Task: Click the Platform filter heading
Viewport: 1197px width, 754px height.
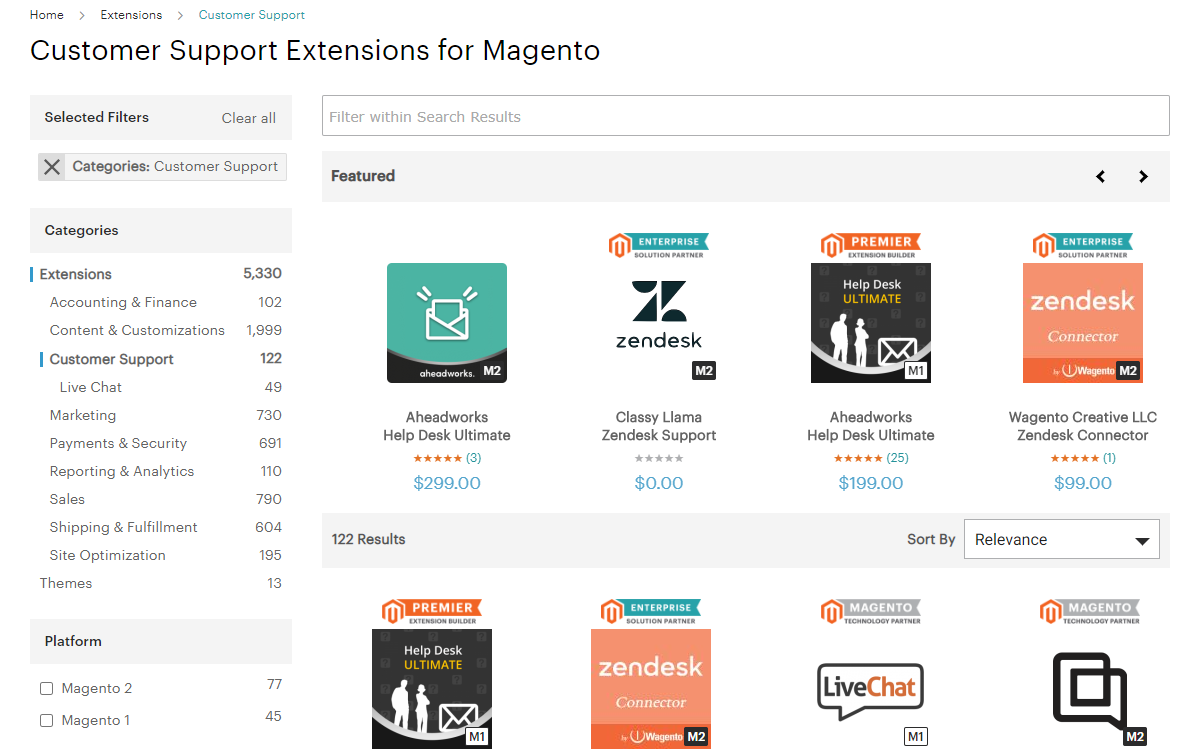Action: [73, 641]
